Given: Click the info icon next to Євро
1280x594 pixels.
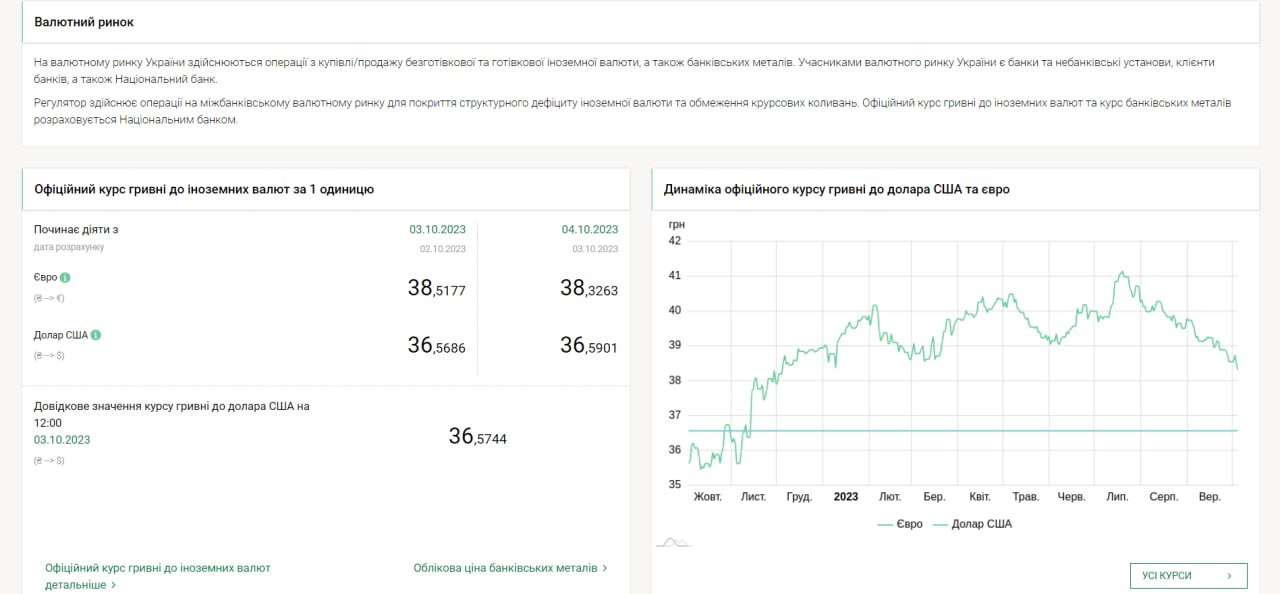Looking at the screenshot, I should pos(65,277).
